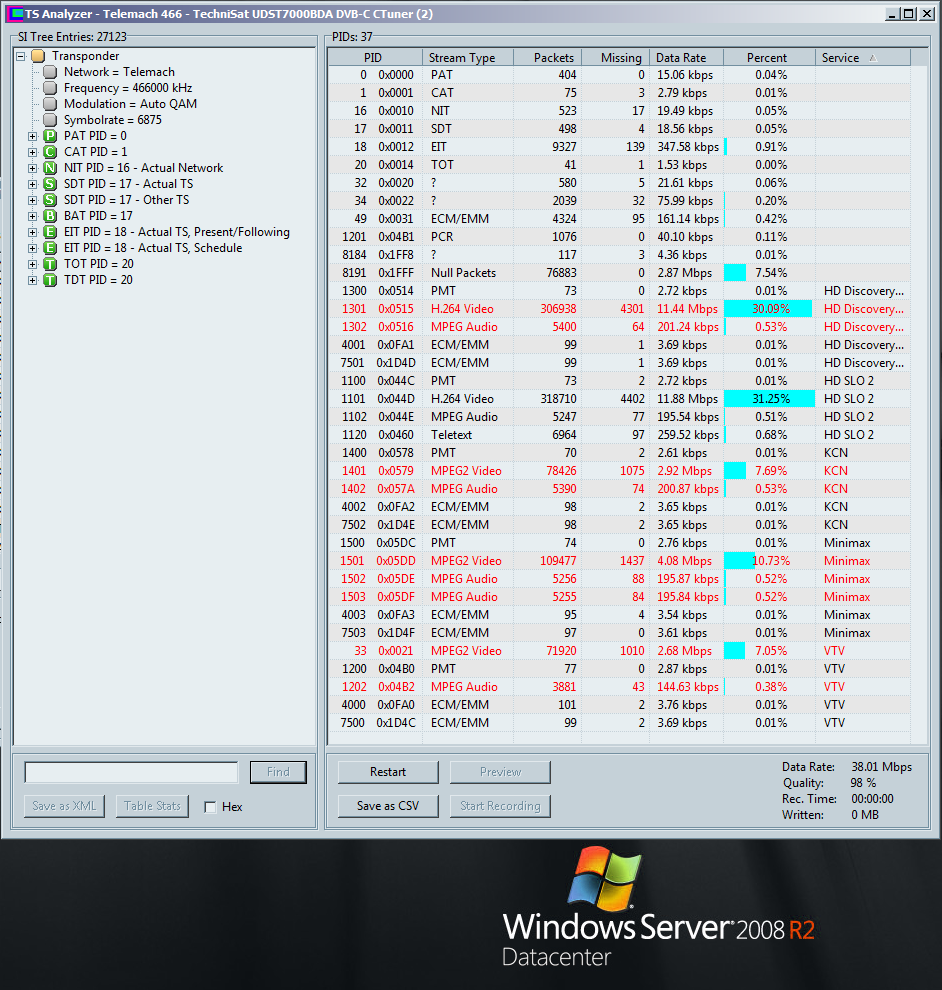Click the green P icon for PAT PID
Viewport: 942px width, 990px height.
51,136
